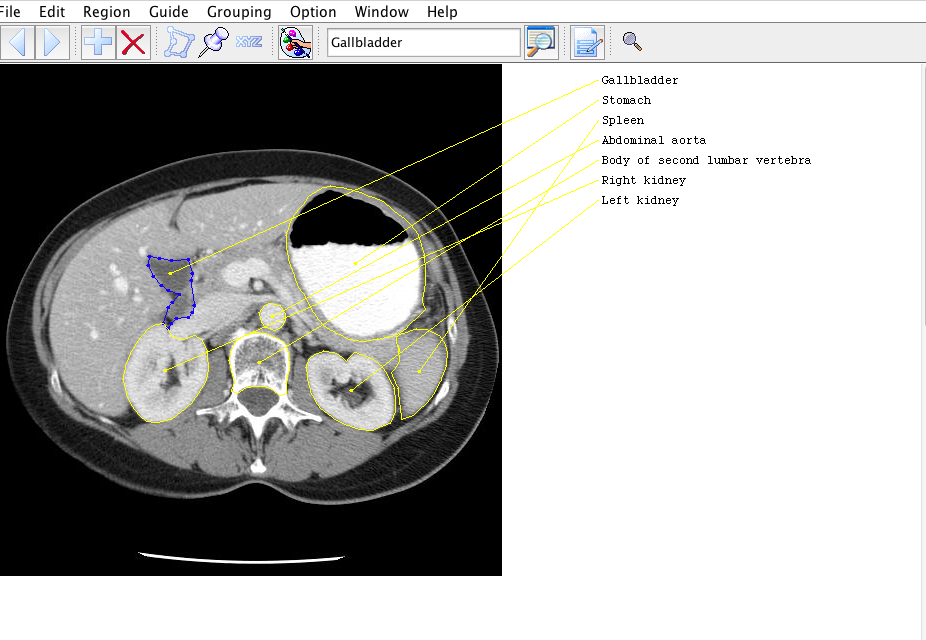Screen dimensions: 926x640
Task: Select the Gallbladder label
Action: point(640,80)
